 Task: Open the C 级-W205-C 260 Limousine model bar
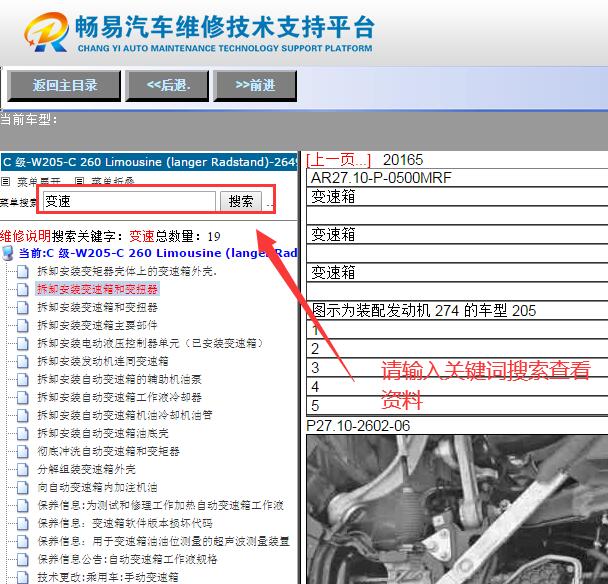click(149, 162)
